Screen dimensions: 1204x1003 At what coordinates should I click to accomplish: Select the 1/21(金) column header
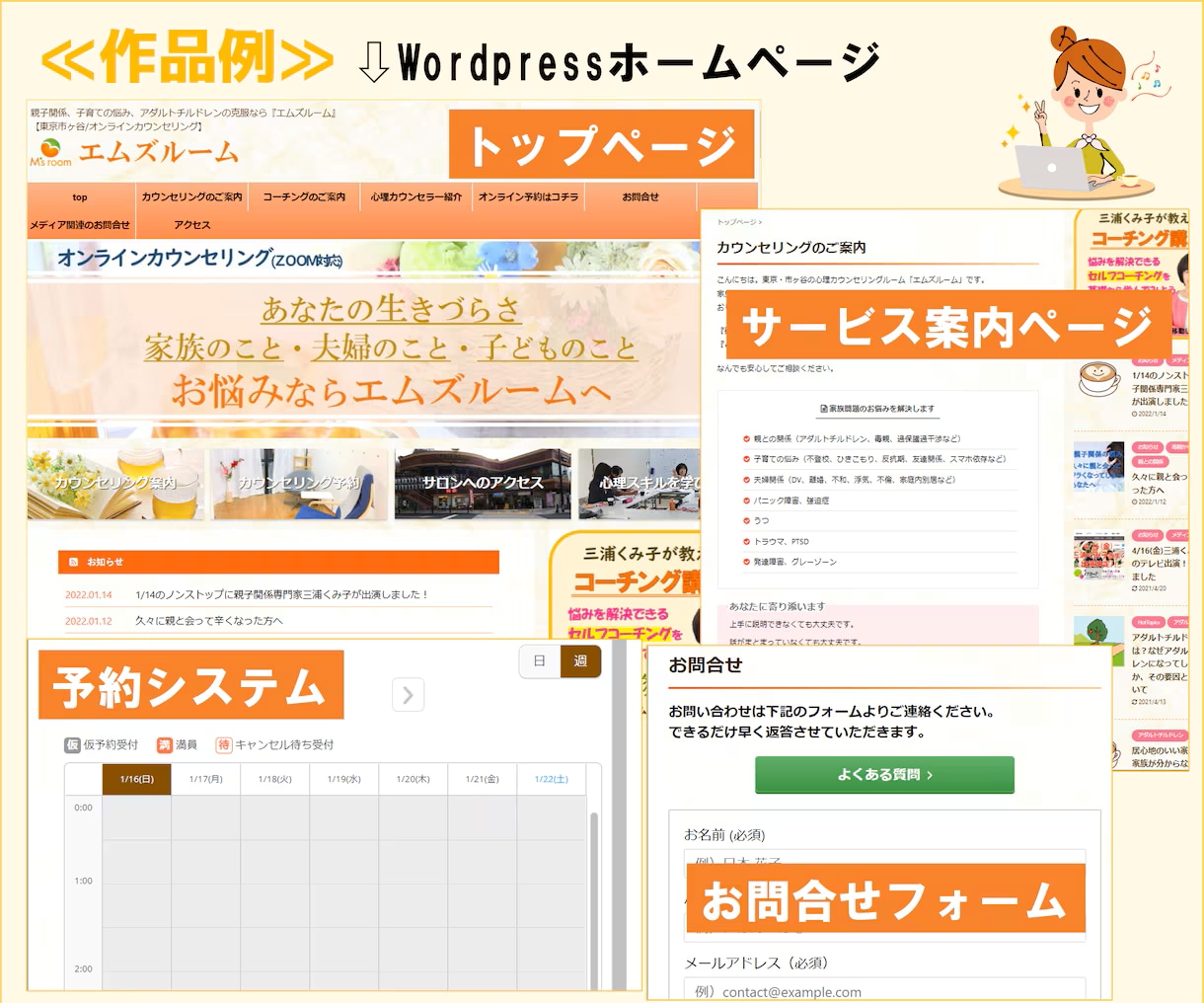pyautogui.click(x=482, y=779)
